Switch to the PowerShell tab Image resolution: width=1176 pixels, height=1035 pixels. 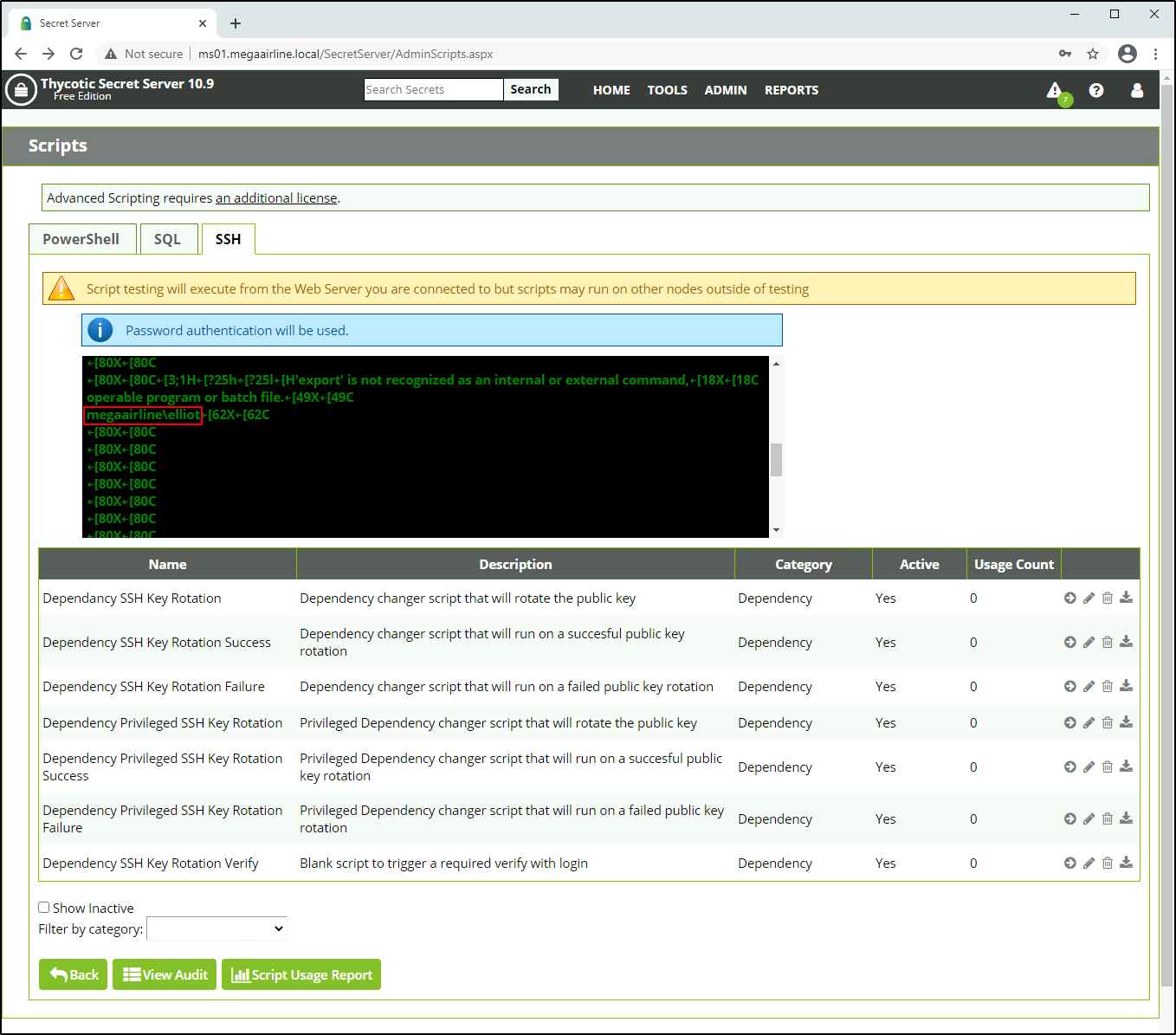tap(82, 239)
